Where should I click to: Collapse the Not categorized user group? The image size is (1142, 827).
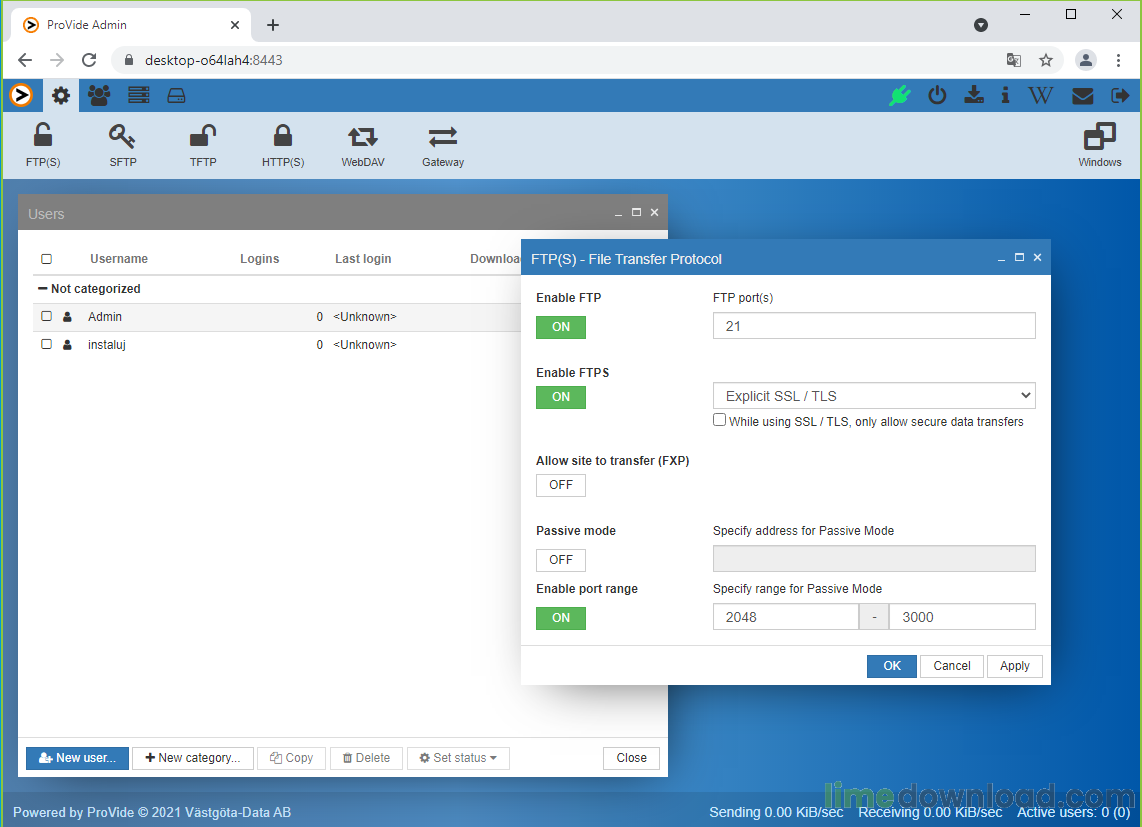tap(43, 289)
